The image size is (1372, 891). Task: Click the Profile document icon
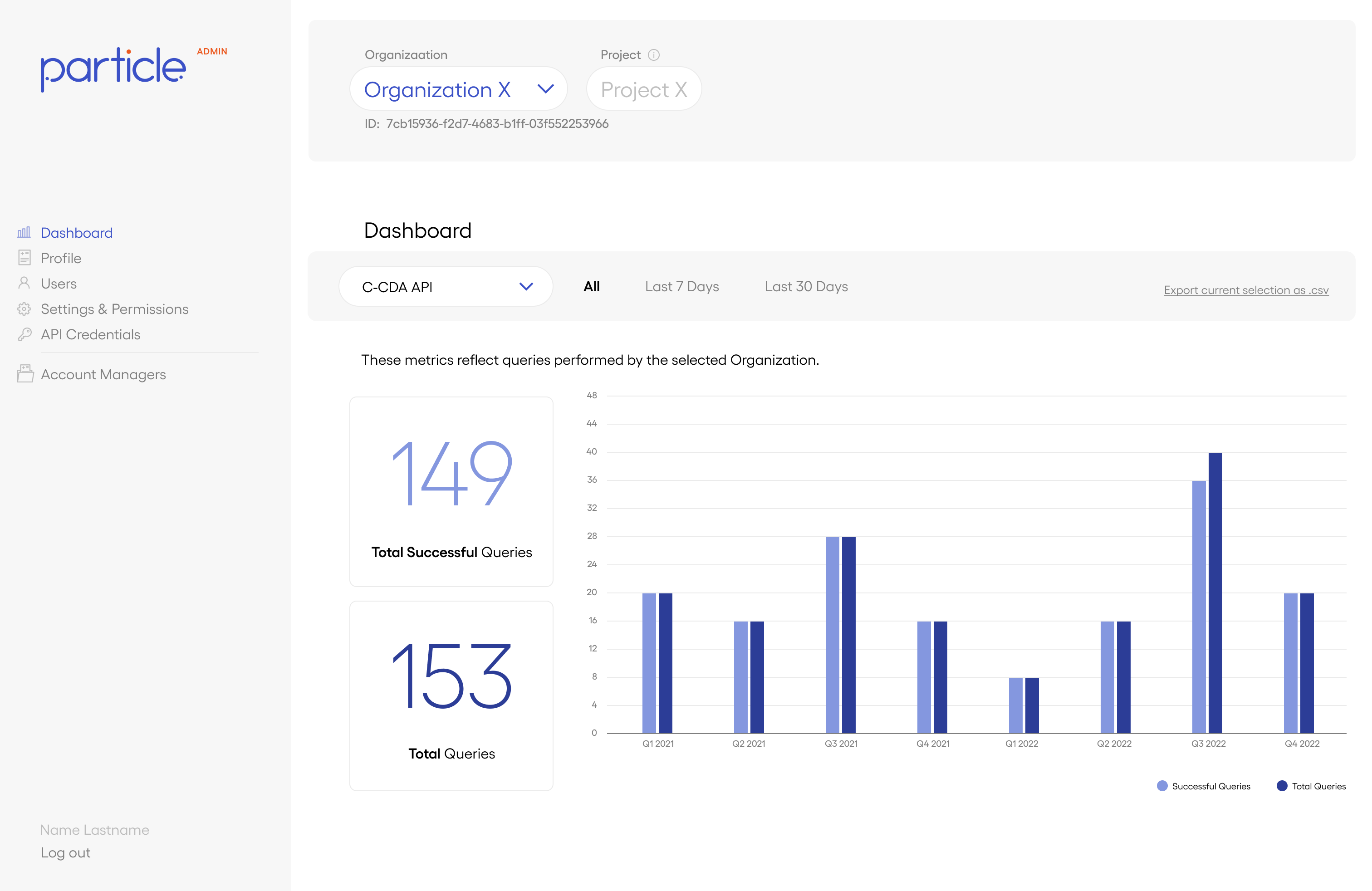24,258
